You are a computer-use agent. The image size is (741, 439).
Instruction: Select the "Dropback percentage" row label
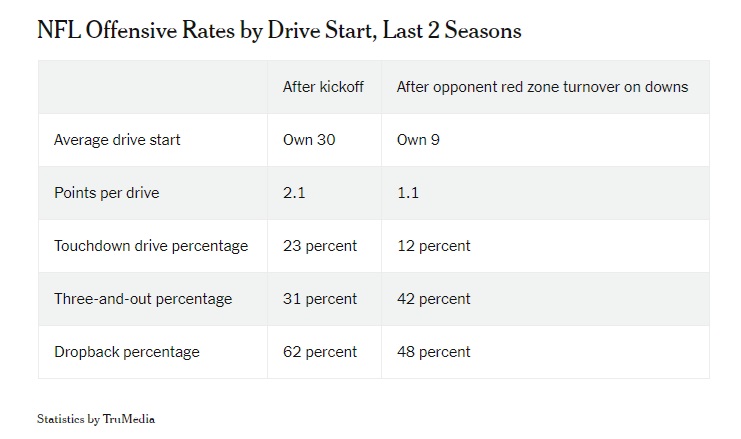(126, 352)
